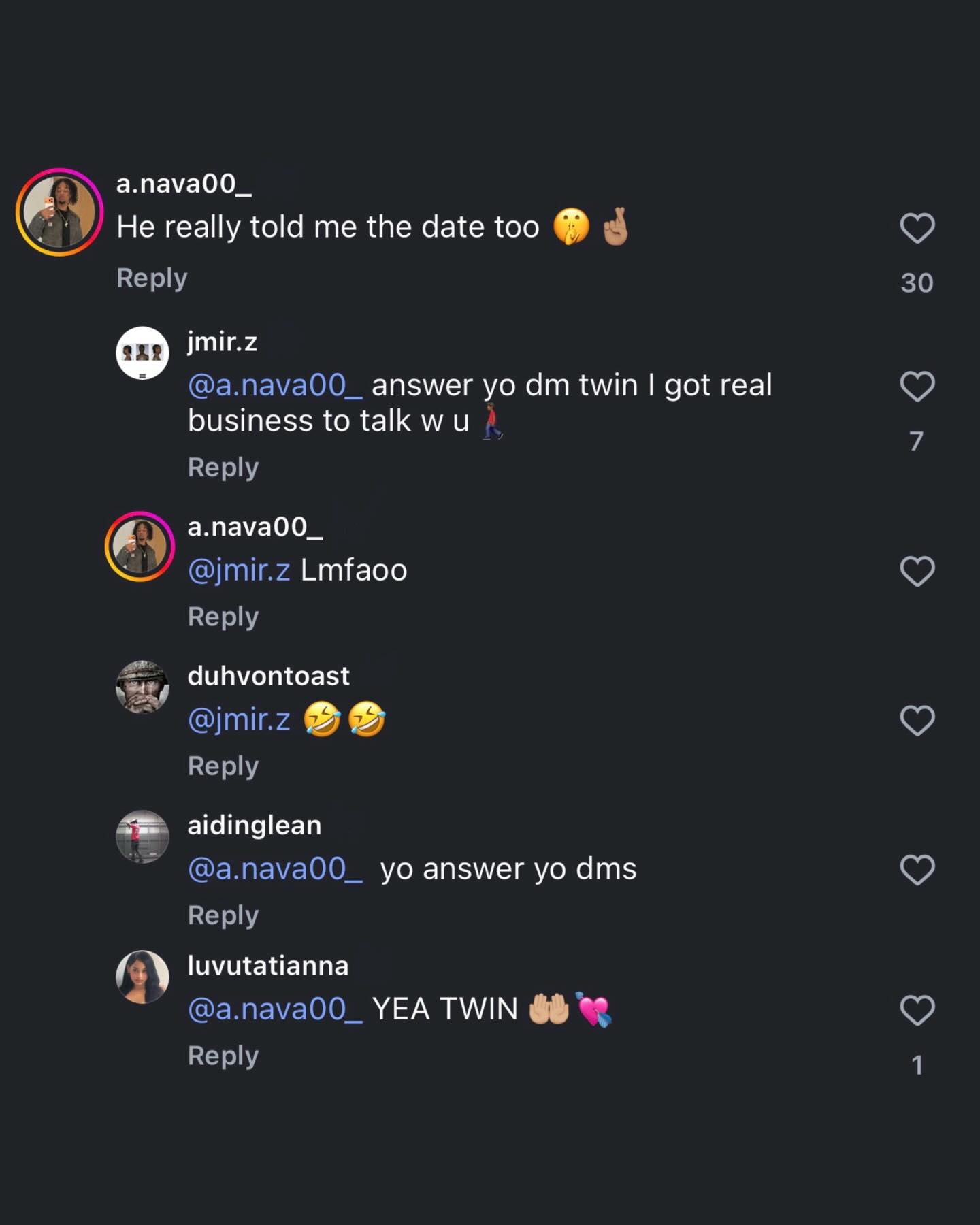980x1225 pixels.
Task: Reply to jmir.z's comment
Action: [223, 468]
